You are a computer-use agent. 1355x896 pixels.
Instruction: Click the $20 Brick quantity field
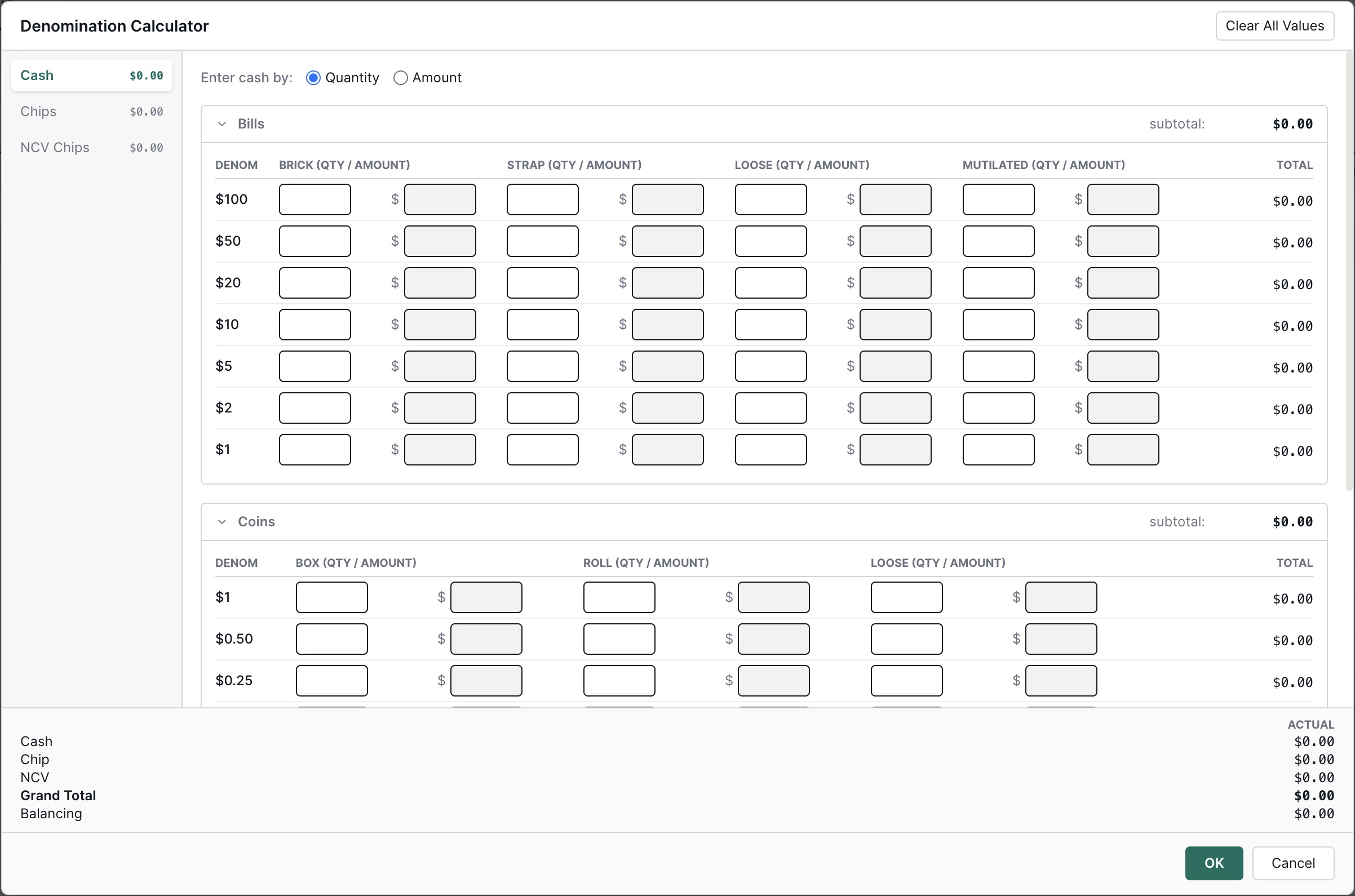315,283
